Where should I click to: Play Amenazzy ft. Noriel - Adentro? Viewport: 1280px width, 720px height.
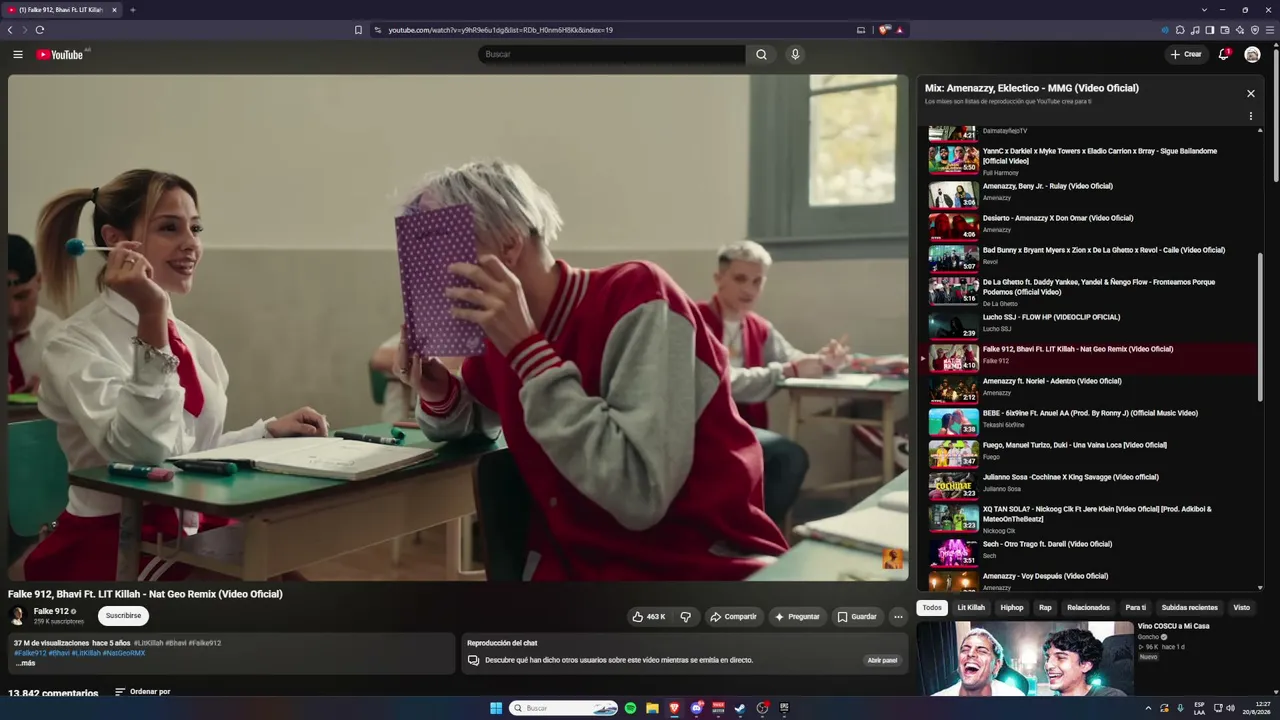pyautogui.click(x=1090, y=387)
